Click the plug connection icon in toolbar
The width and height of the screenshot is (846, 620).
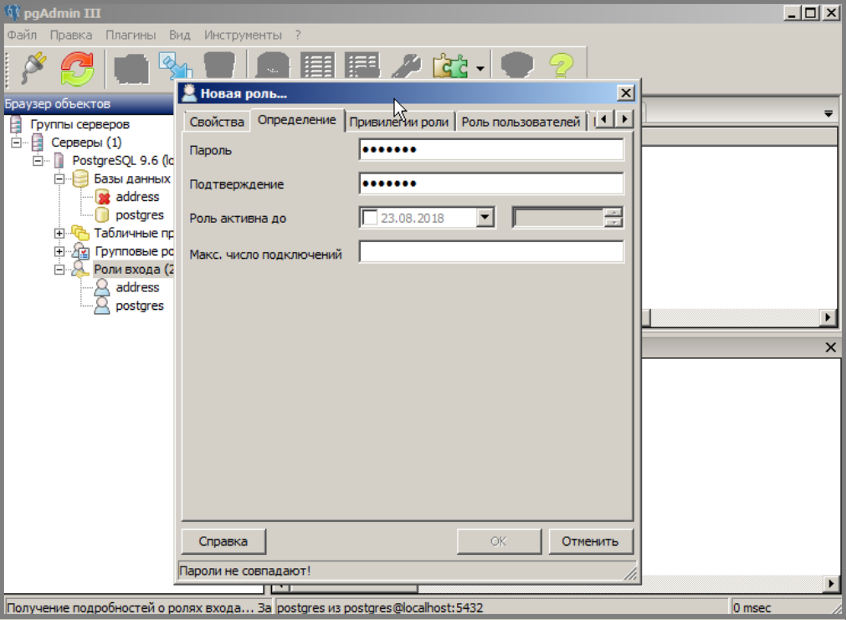coord(35,67)
